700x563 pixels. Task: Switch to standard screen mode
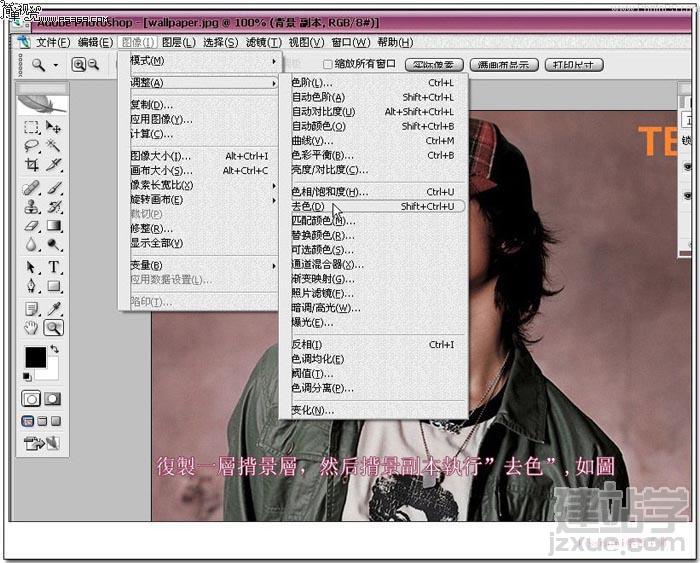tap(28, 421)
